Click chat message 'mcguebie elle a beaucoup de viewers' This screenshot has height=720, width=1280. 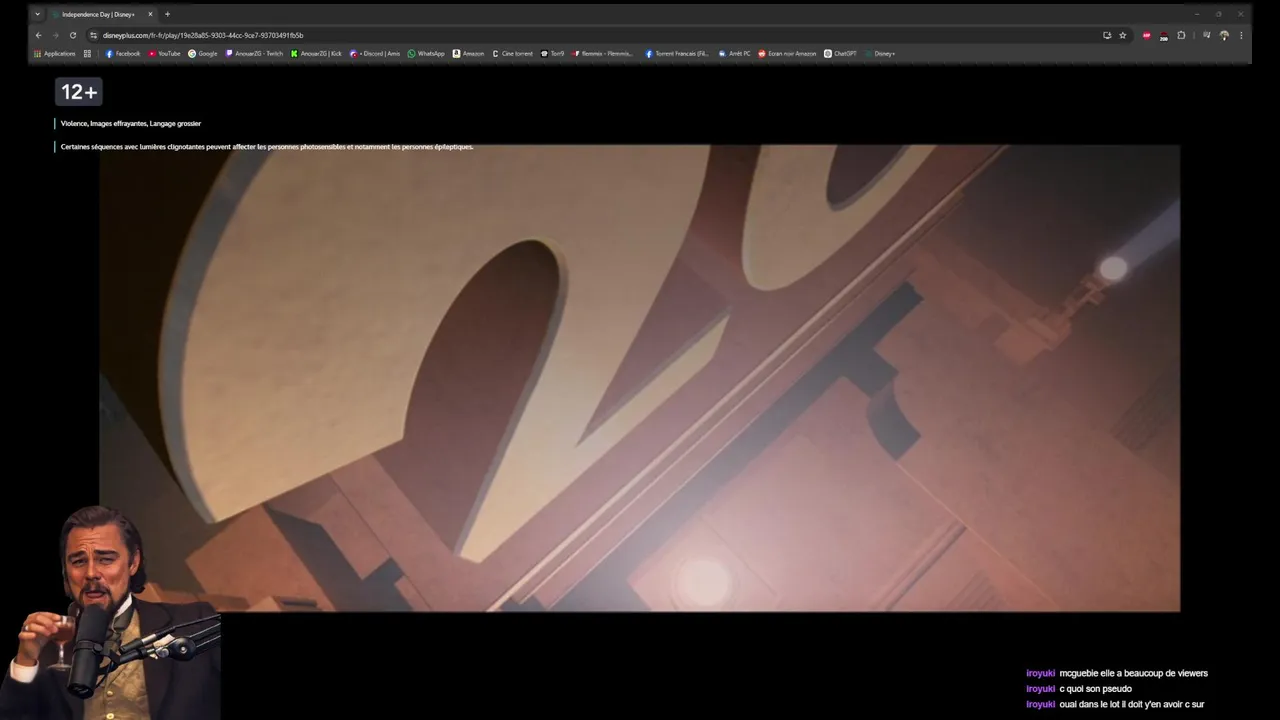[x=1117, y=673]
